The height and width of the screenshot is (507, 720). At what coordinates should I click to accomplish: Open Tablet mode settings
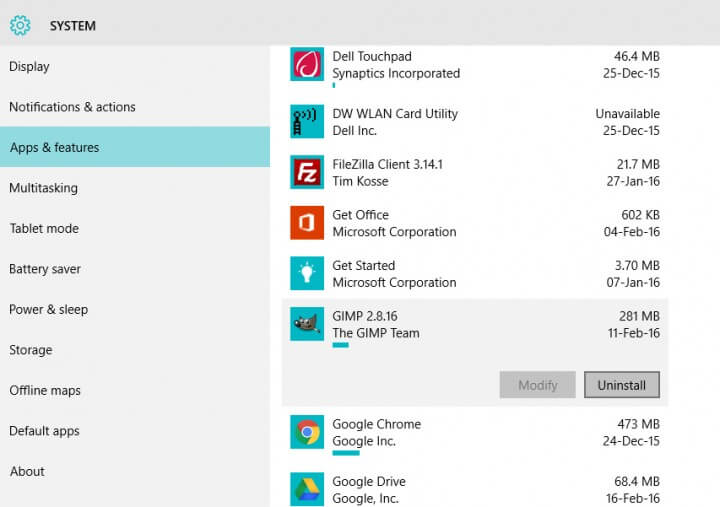point(135,228)
